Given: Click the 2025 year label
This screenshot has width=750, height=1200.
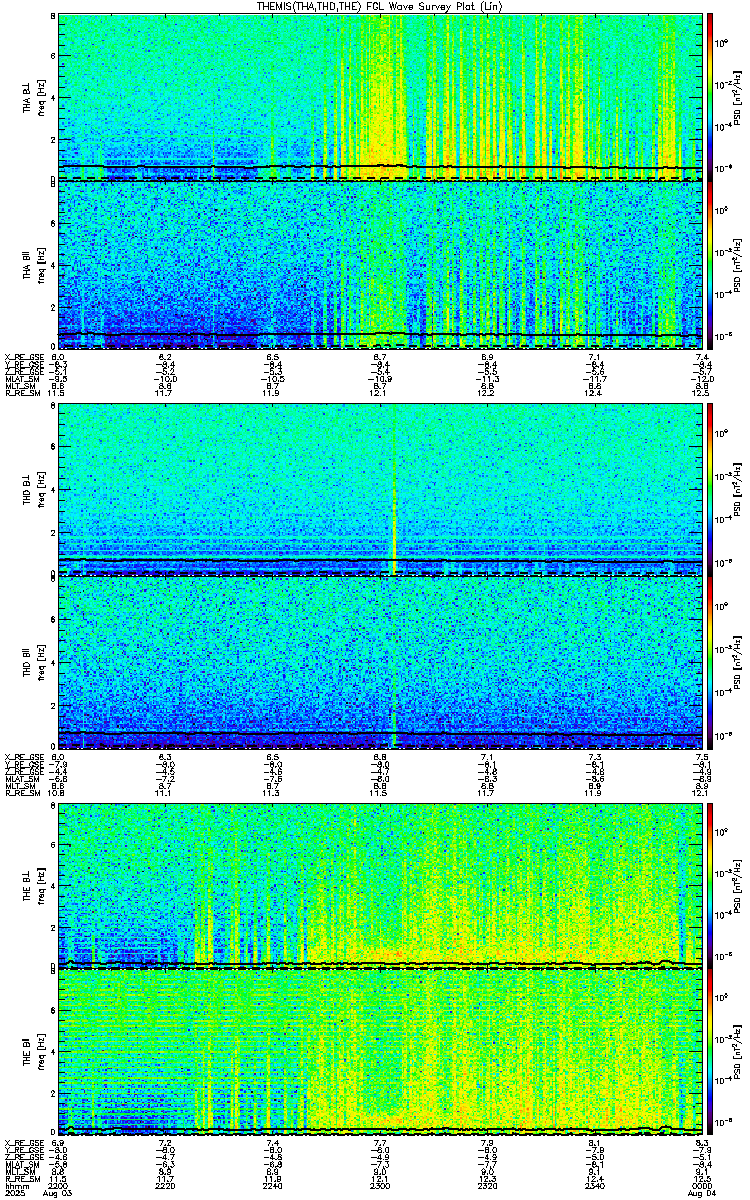Looking at the screenshot, I should pyautogui.click(x=14, y=1192).
